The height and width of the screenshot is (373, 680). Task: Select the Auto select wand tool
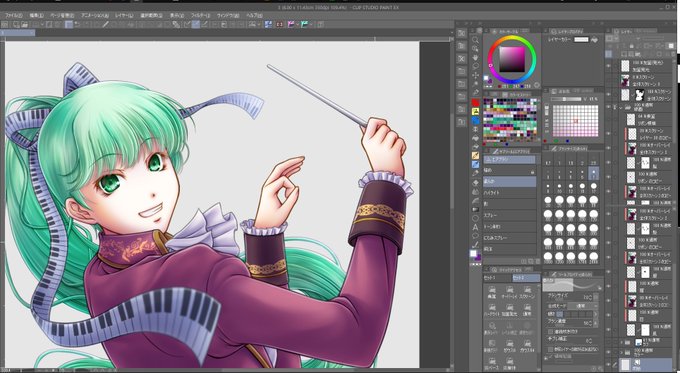coord(475,84)
